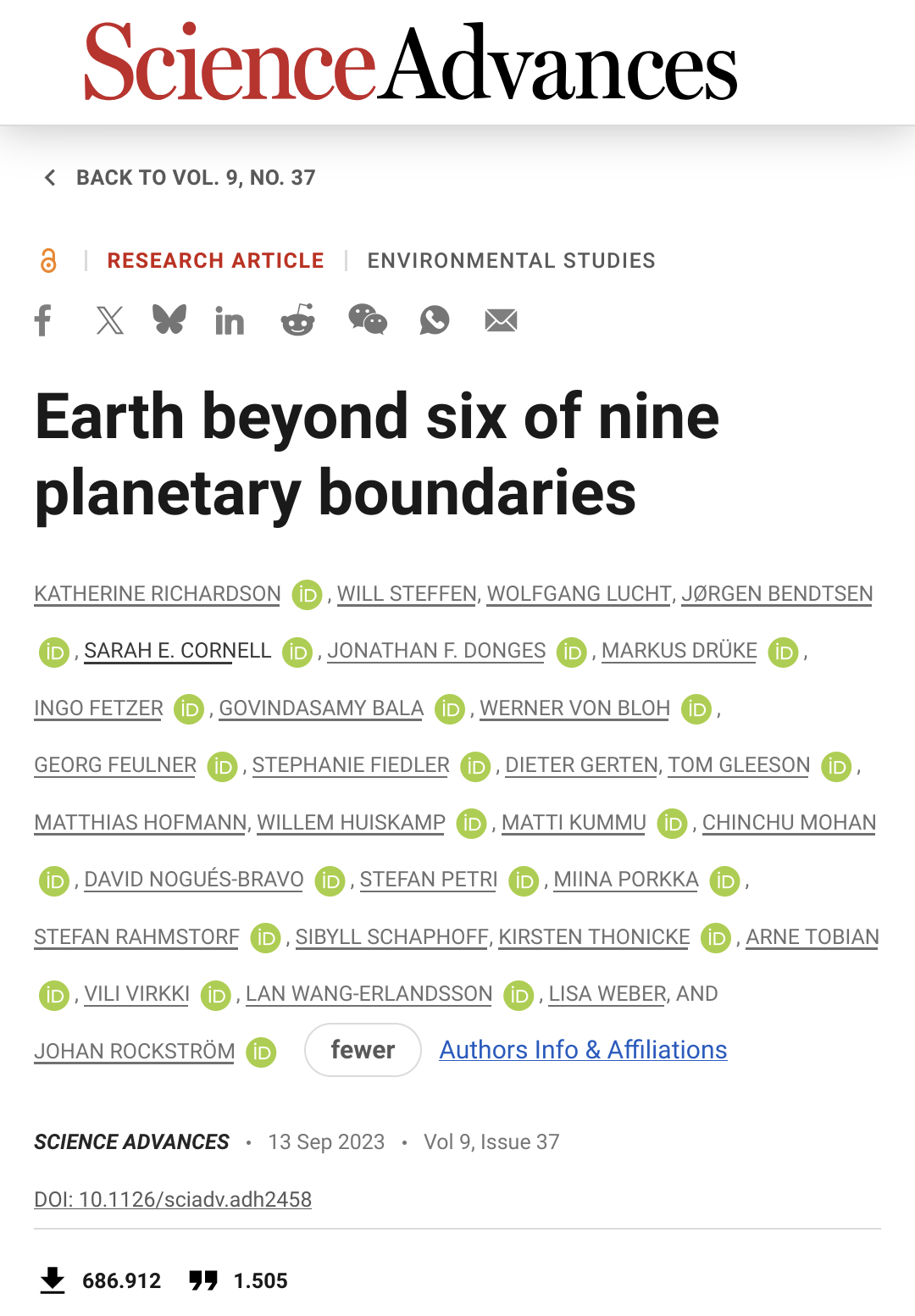The height and width of the screenshot is (1316, 915).
Task: Click the download count icon
Action: click(53, 1280)
